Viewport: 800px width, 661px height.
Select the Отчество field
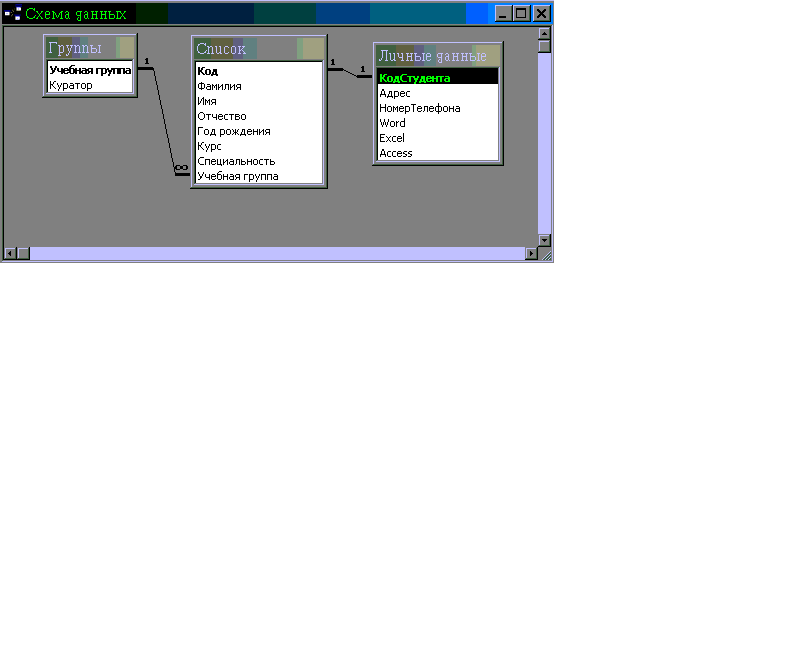259,116
